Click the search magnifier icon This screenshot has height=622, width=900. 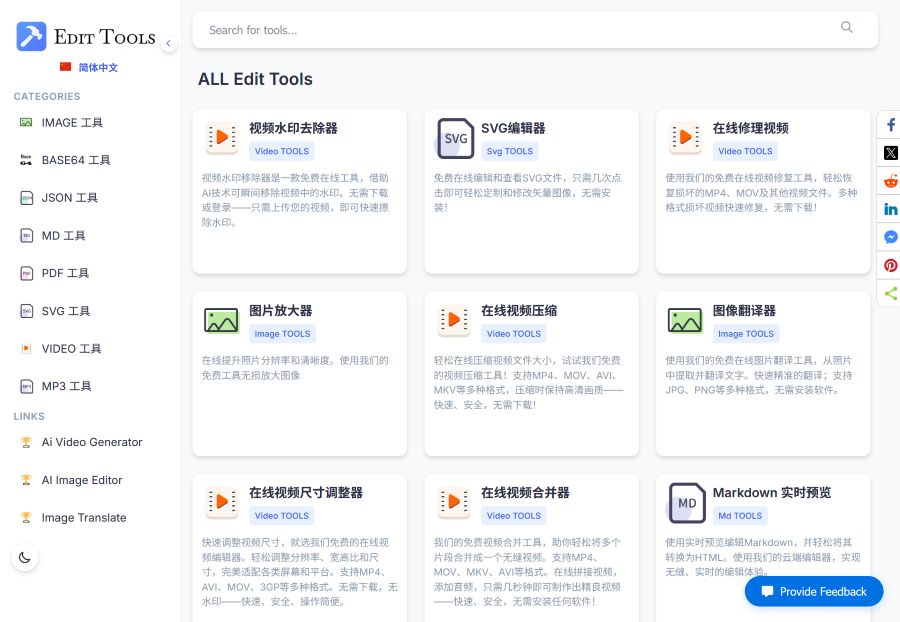click(x=847, y=29)
